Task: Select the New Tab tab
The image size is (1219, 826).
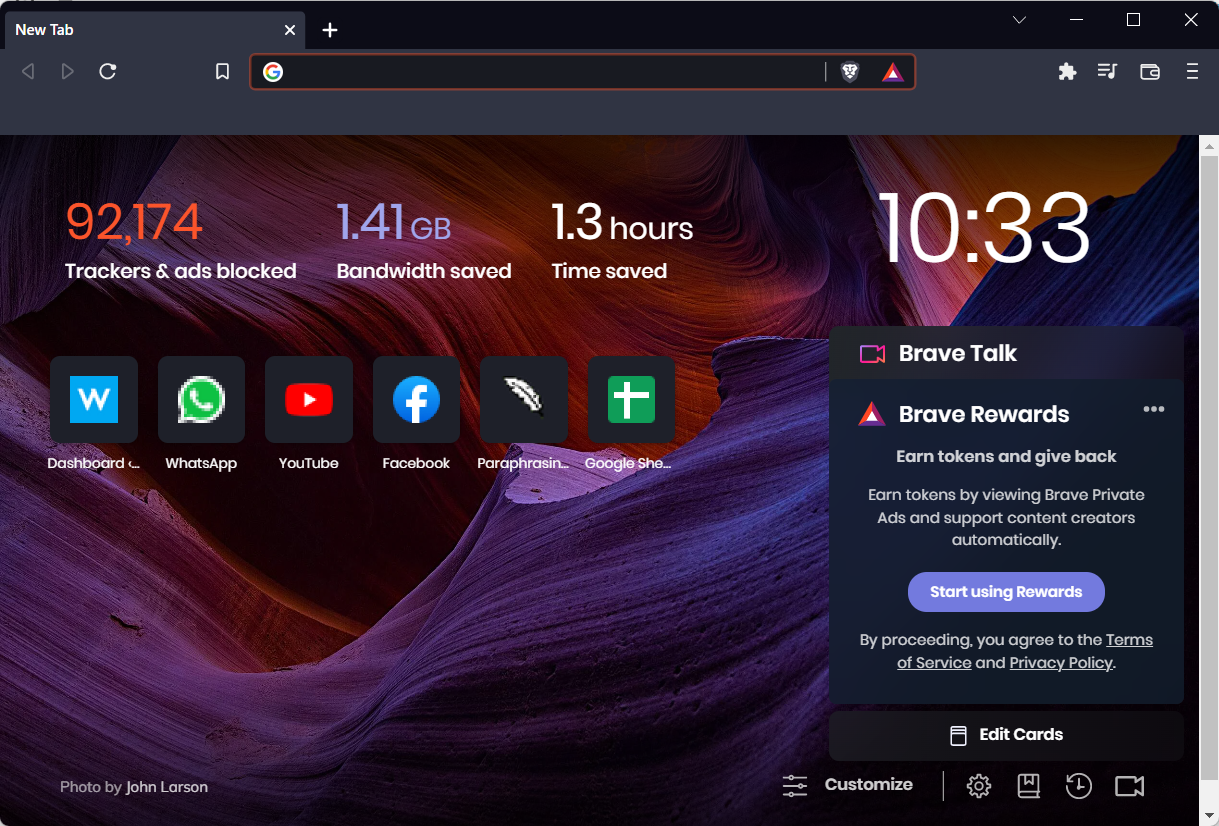Action: tap(155, 30)
